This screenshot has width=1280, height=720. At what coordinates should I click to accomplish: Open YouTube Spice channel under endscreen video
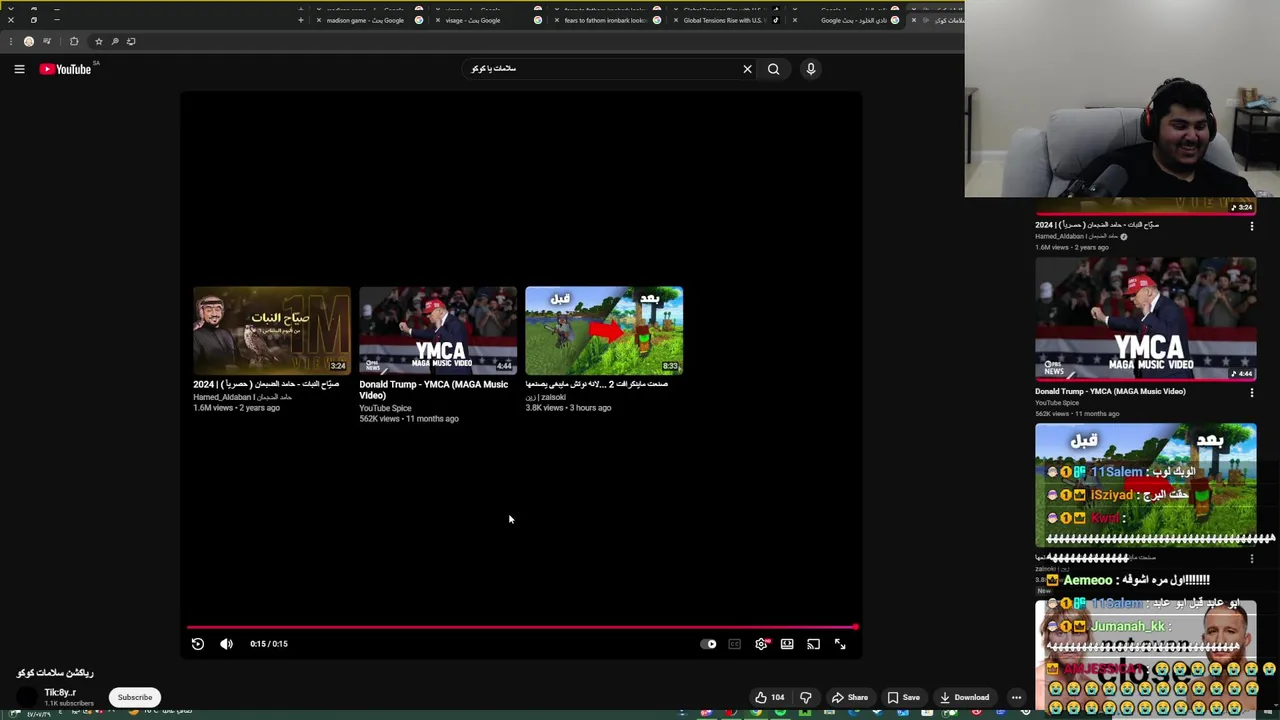coord(385,408)
